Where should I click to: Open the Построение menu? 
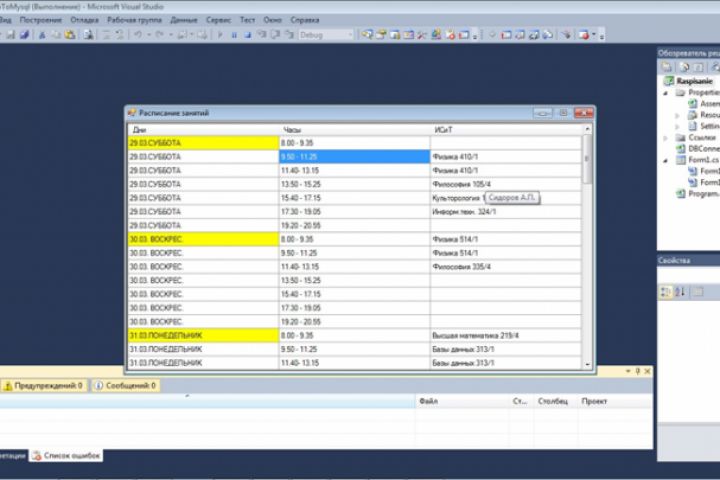(40, 20)
